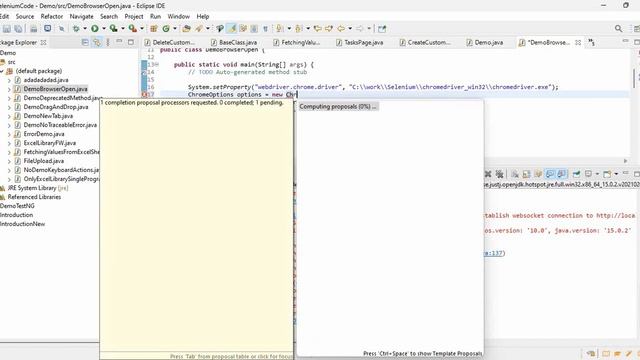Click Remove Launch X icon in console
Viewport: 640px width, 360px height.
point(488,174)
